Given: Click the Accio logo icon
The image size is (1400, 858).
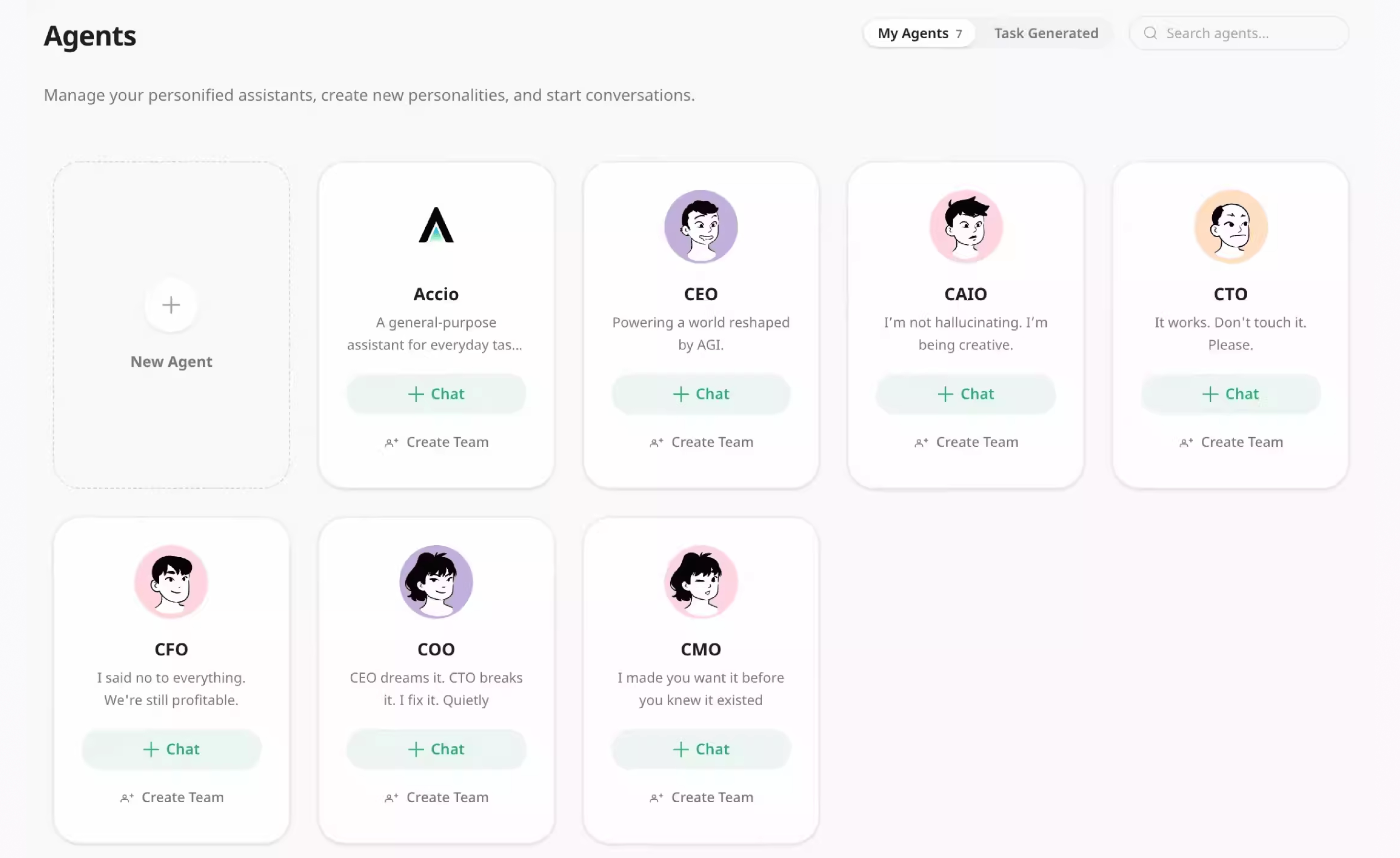Looking at the screenshot, I should (x=436, y=226).
